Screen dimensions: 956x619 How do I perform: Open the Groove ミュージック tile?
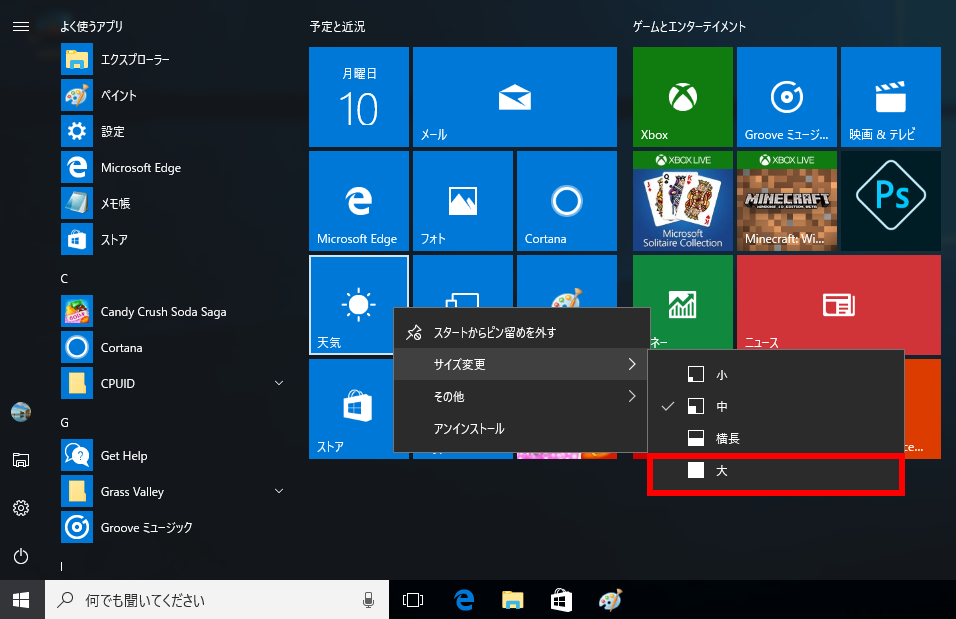pos(787,97)
